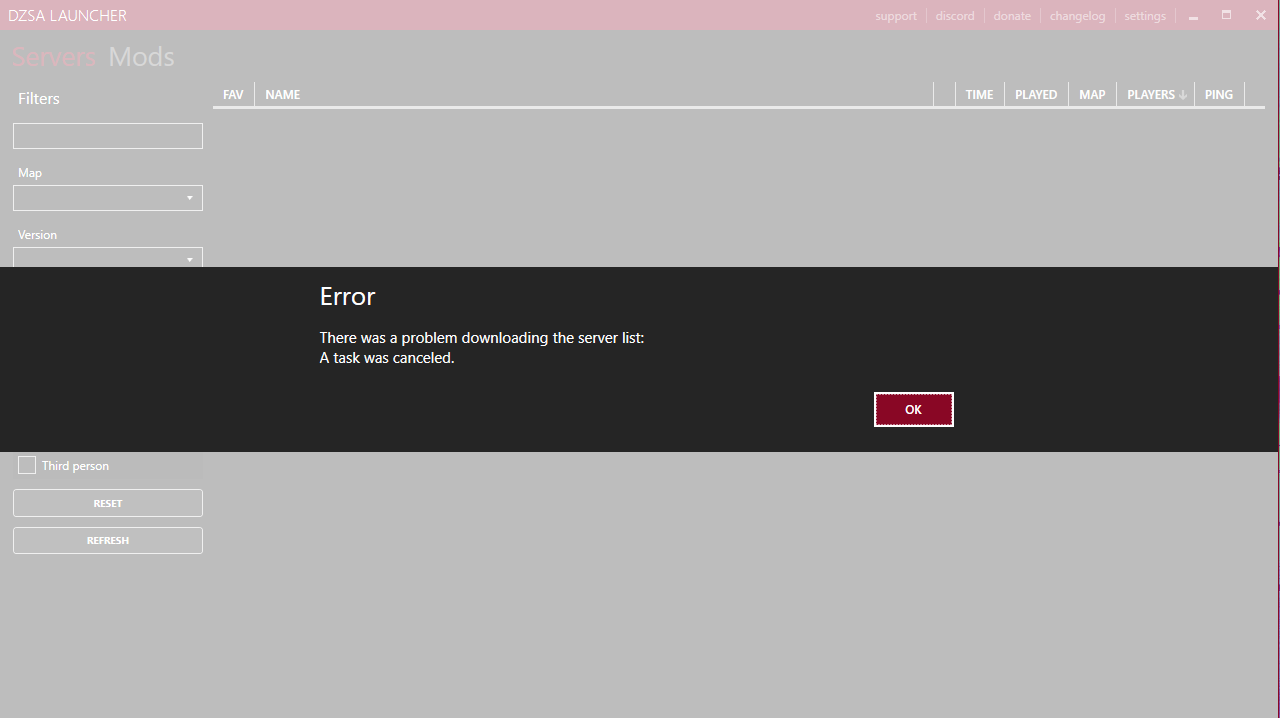This screenshot has width=1280, height=718.
Task: Sort by MAP column header
Action: tap(1092, 94)
